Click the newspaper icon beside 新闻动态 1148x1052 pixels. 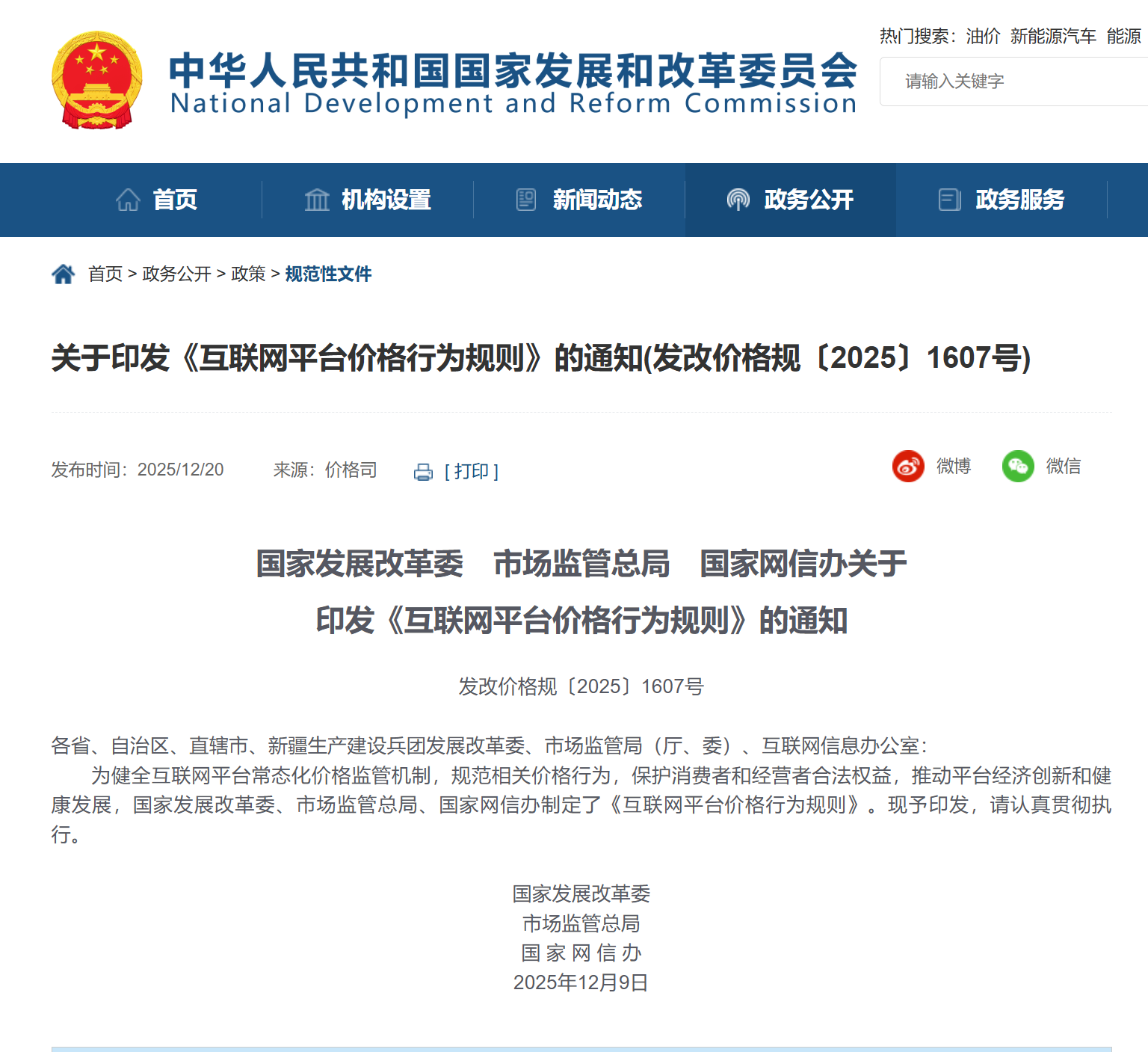click(526, 200)
